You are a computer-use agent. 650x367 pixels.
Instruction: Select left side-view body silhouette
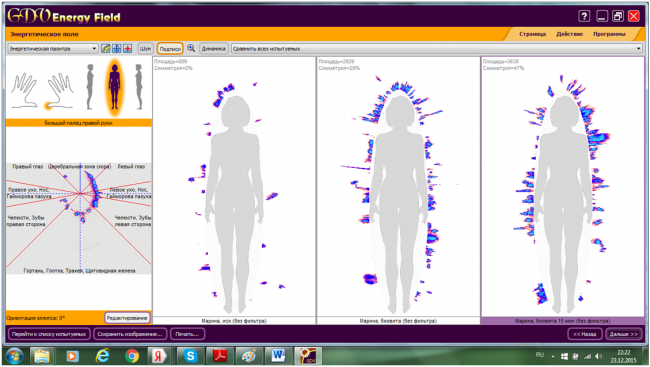tap(90, 87)
